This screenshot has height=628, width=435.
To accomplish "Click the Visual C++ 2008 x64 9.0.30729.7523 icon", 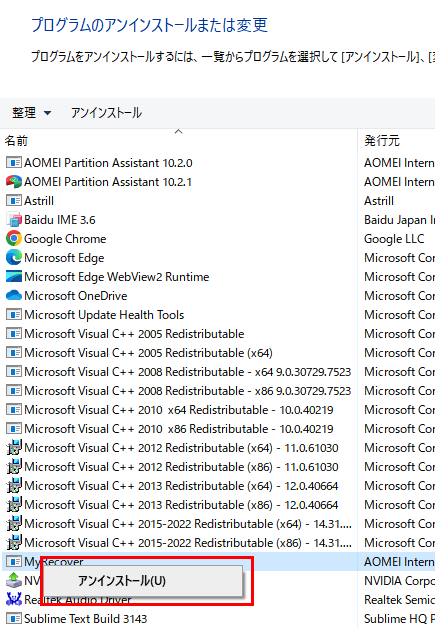I will pos(14,372).
